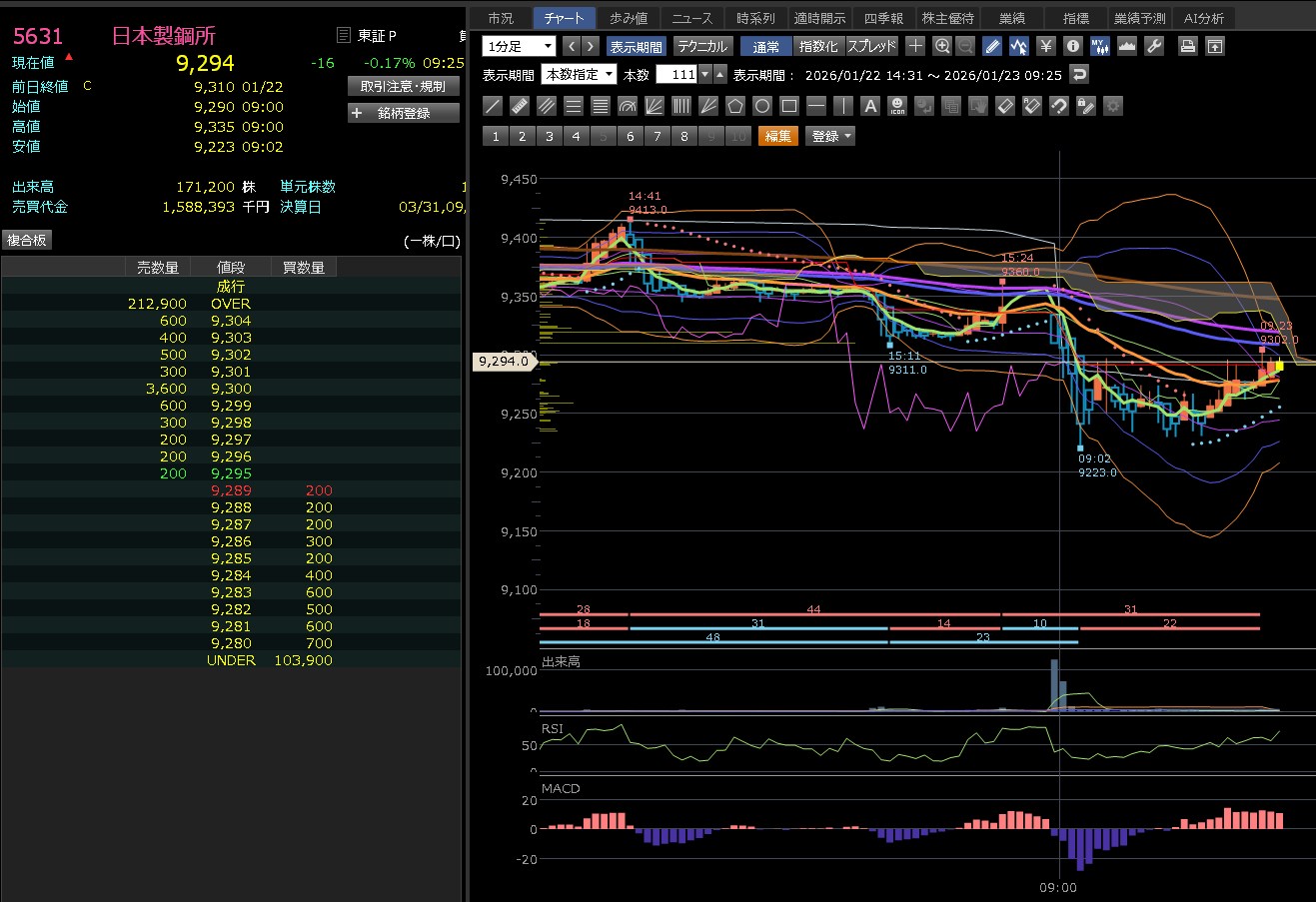Click the crosshair cursor icon

[x=915, y=46]
